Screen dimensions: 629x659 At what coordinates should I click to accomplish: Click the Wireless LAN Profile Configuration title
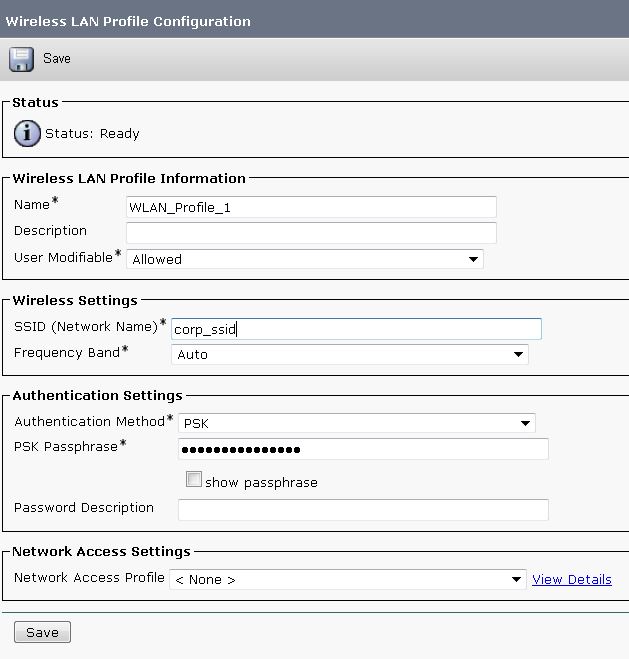click(x=128, y=21)
